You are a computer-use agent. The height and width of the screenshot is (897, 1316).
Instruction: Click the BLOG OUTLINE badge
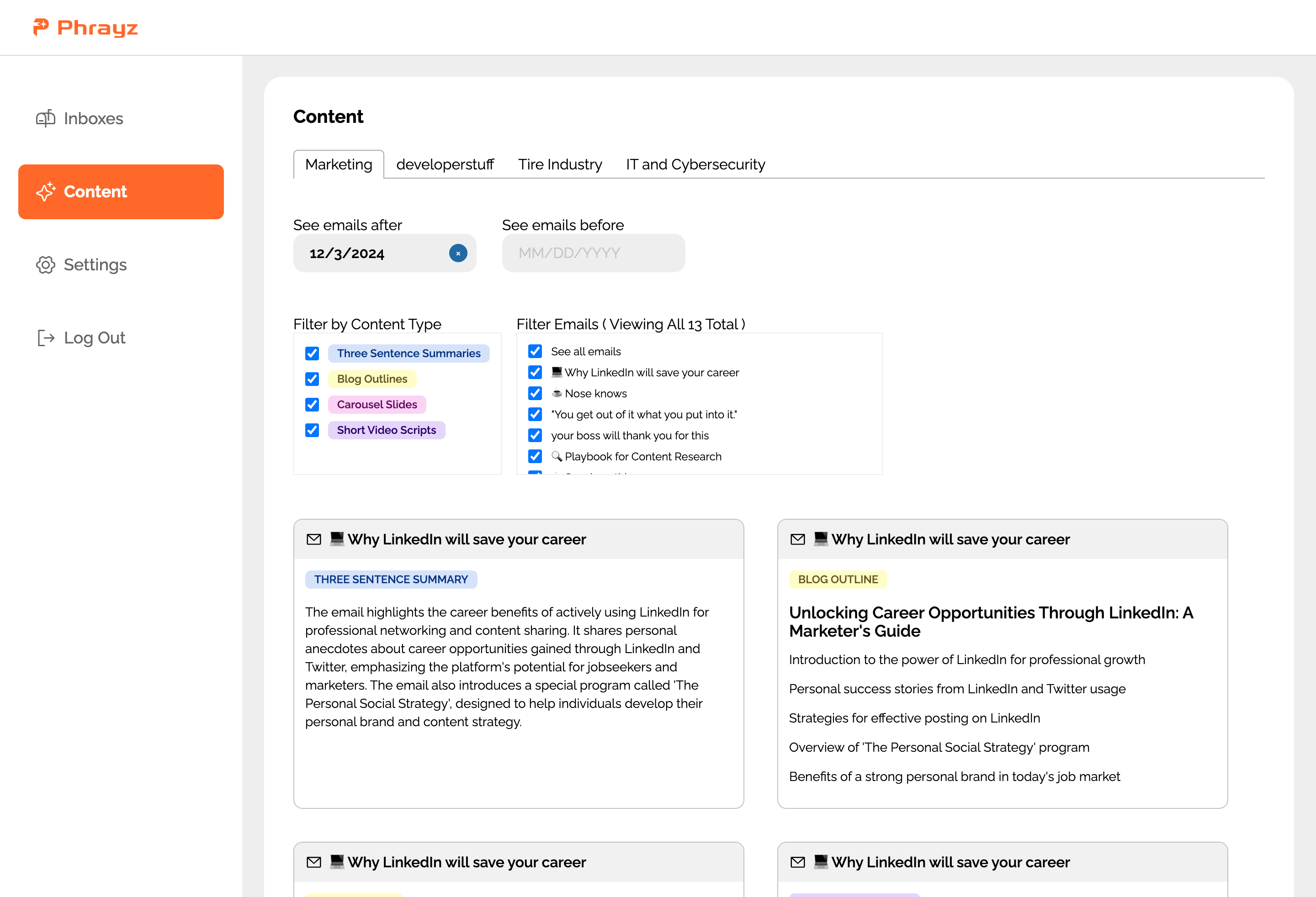pyautogui.click(x=838, y=579)
